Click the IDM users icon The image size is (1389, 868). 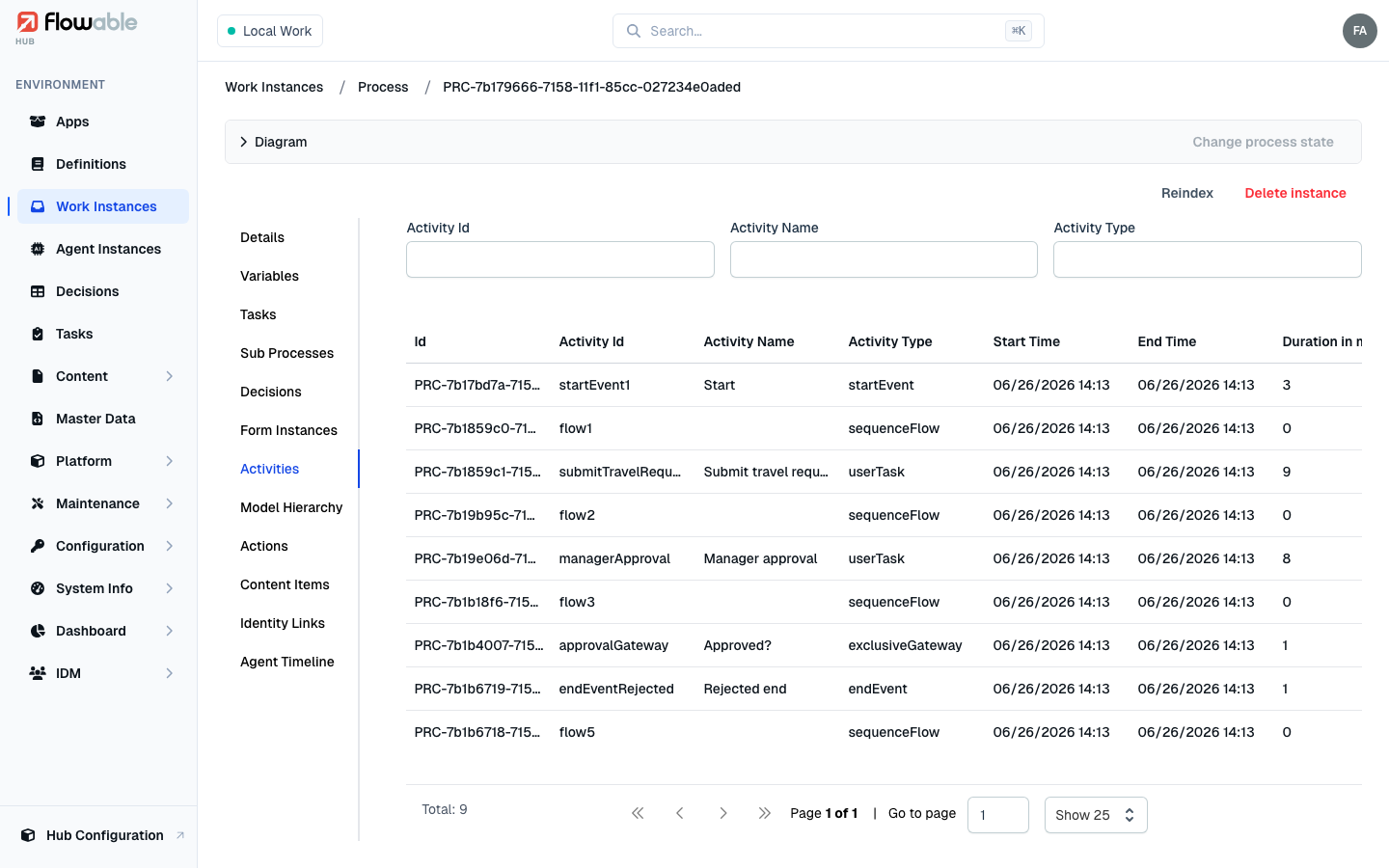38,673
